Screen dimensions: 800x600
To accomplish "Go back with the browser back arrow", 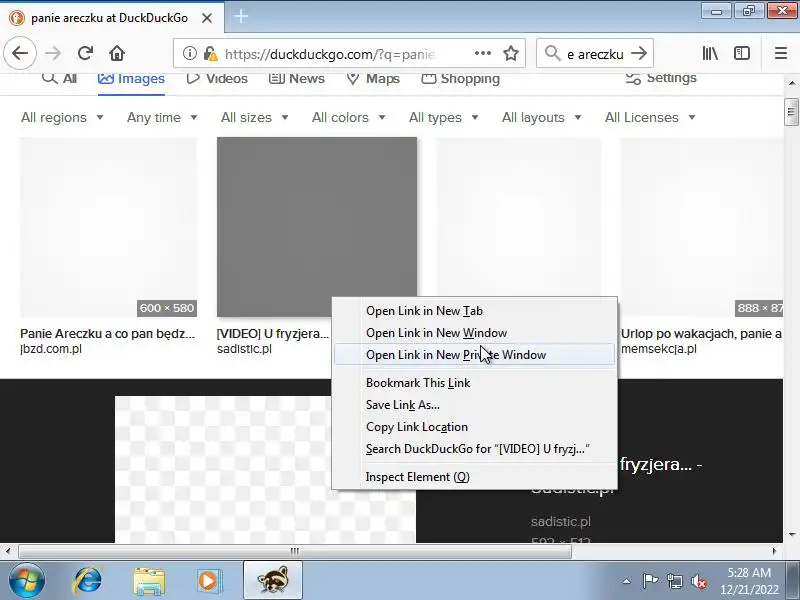I will pos(20,53).
